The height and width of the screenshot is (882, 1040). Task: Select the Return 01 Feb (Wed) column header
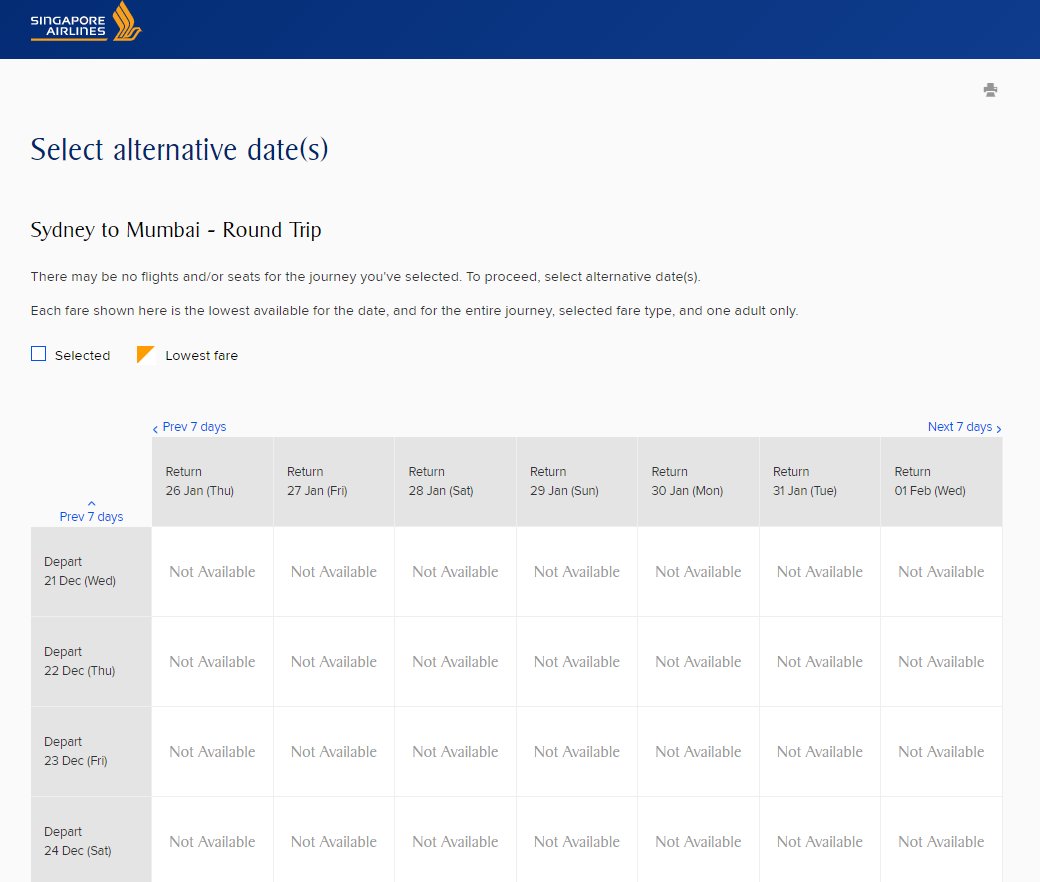941,481
